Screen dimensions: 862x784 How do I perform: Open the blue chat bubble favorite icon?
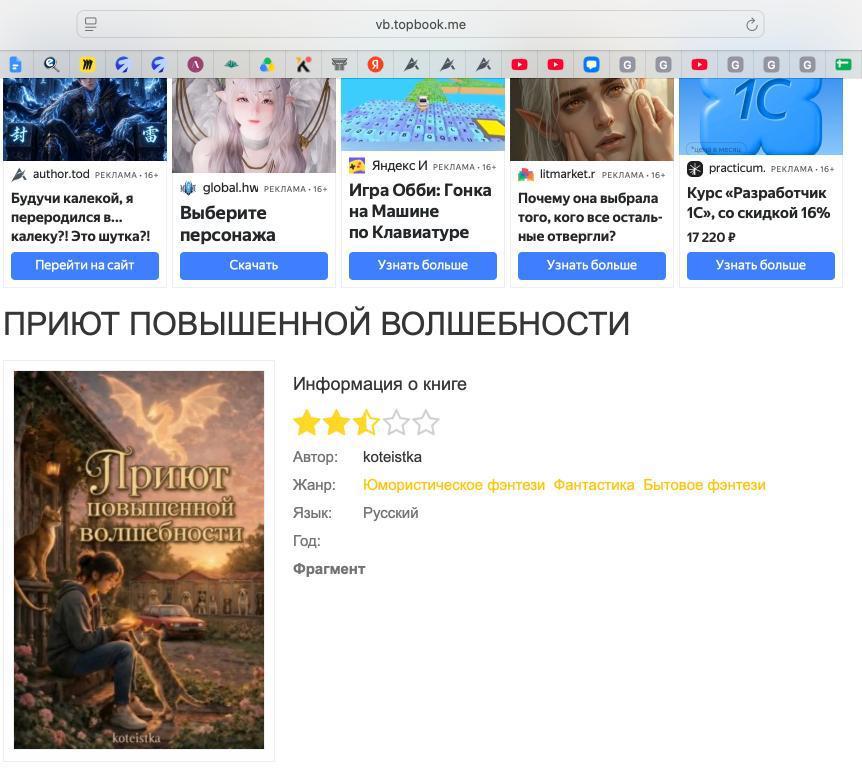coord(592,65)
